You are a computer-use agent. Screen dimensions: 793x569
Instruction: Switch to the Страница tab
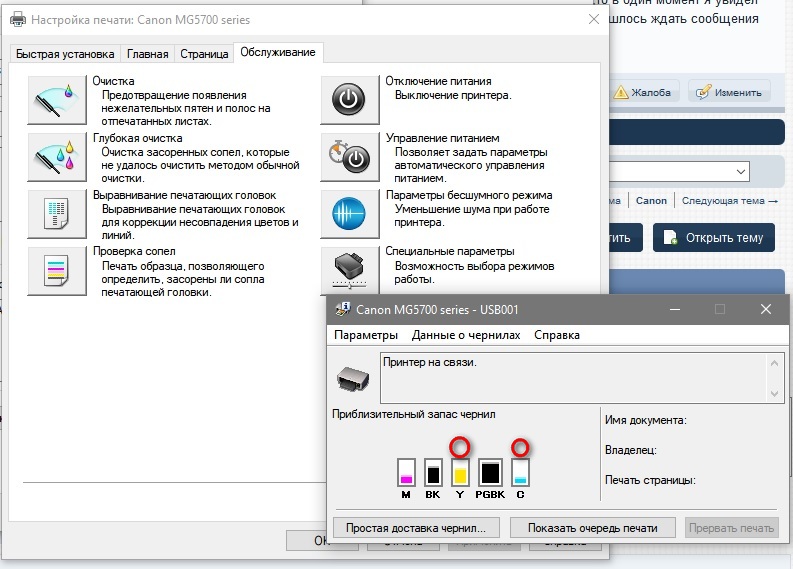click(204, 54)
